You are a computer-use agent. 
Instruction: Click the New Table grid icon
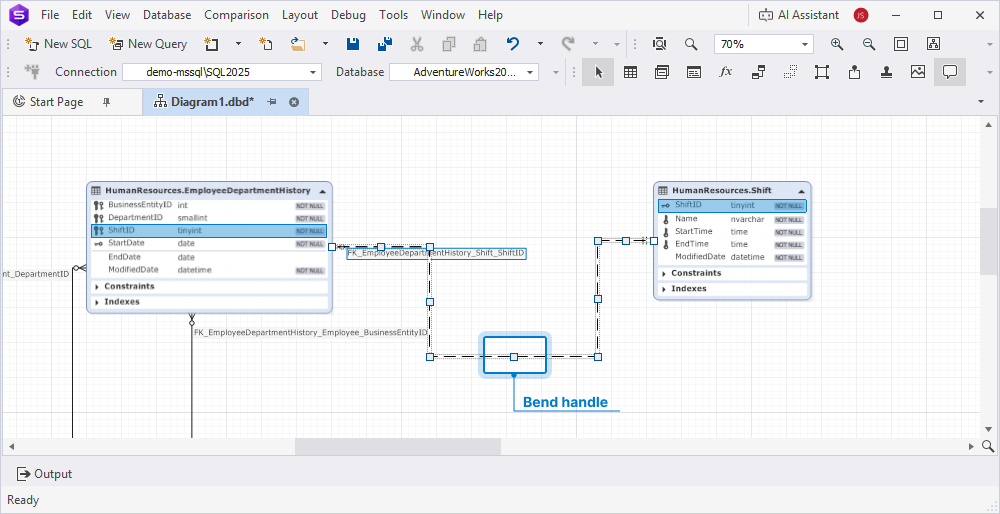tap(630, 72)
